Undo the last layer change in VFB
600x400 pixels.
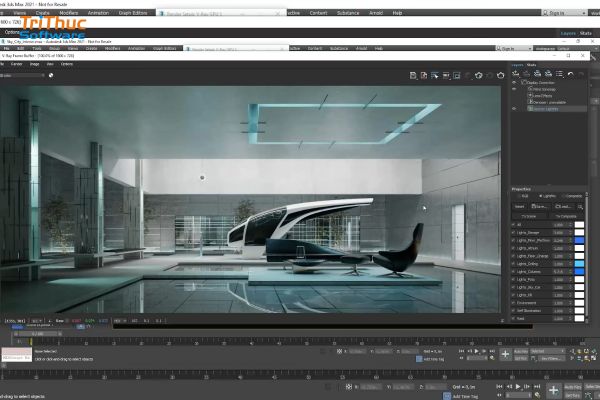pyautogui.click(x=570, y=74)
